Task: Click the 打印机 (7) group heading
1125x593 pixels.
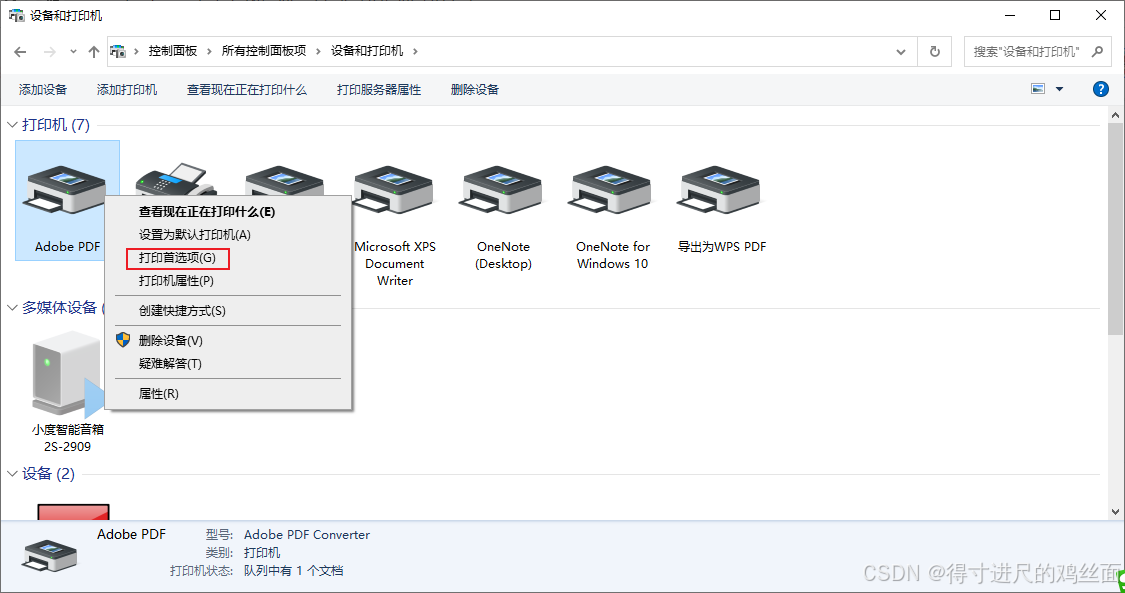Action: coord(56,125)
